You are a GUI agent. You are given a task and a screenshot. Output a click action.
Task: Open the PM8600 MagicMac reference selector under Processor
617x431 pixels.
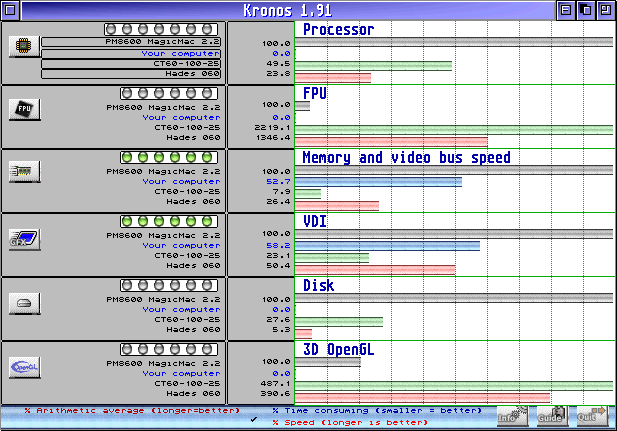[x=132, y=42]
